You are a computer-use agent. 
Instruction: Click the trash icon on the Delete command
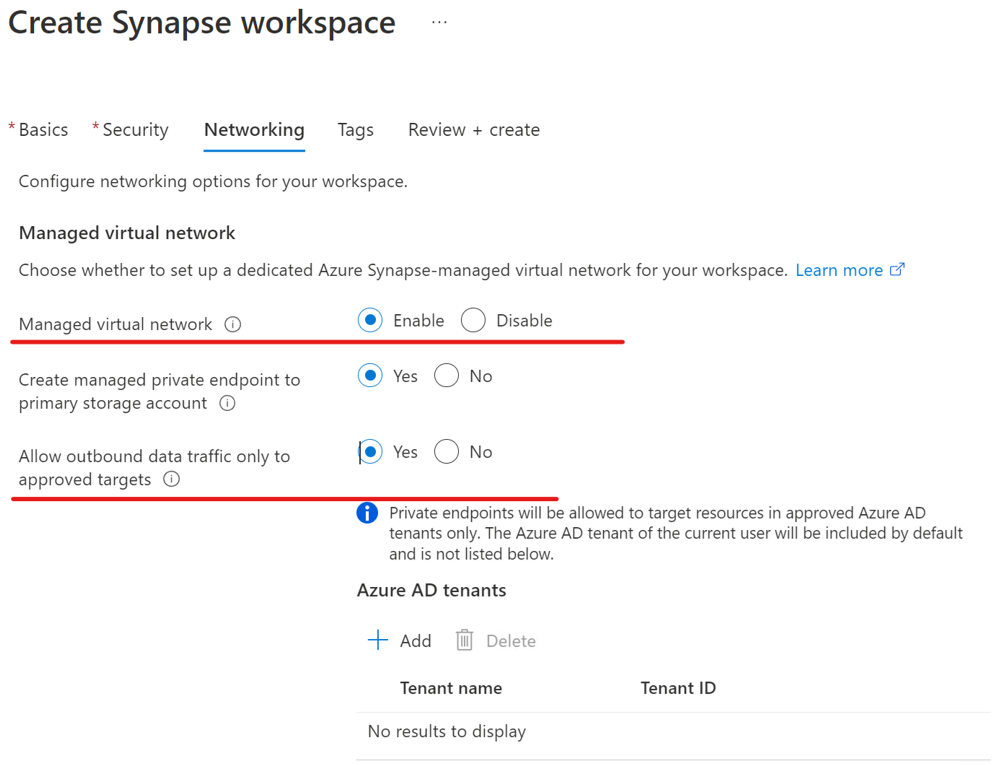(x=464, y=640)
